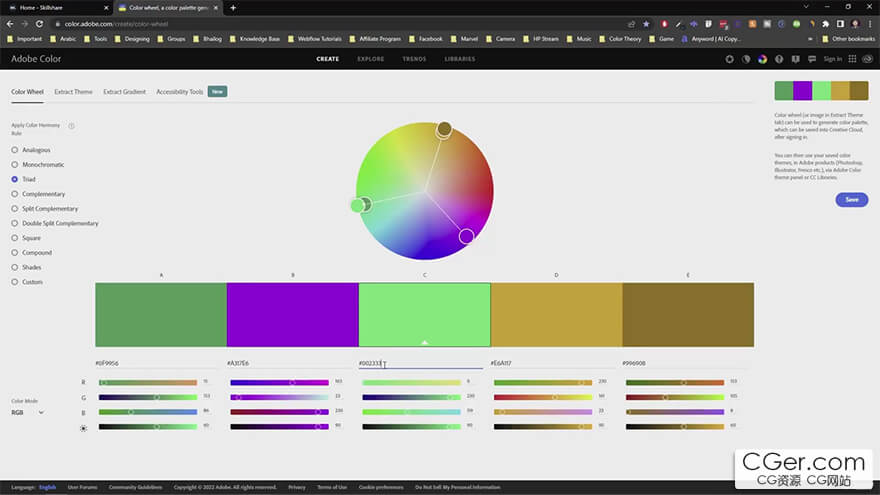Image resolution: width=880 pixels, height=495 pixels.
Task: Select the Monochromatic harmony rule
Action: (38, 164)
